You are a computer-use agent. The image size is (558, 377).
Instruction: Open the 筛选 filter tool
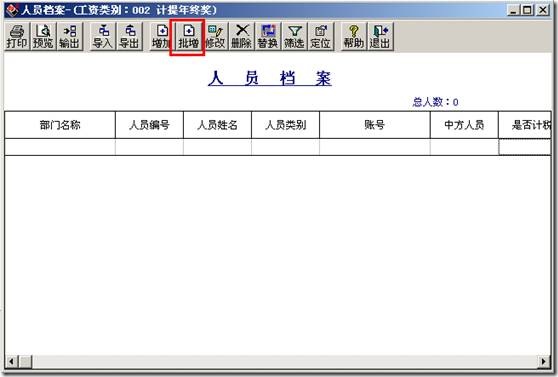[294, 36]
